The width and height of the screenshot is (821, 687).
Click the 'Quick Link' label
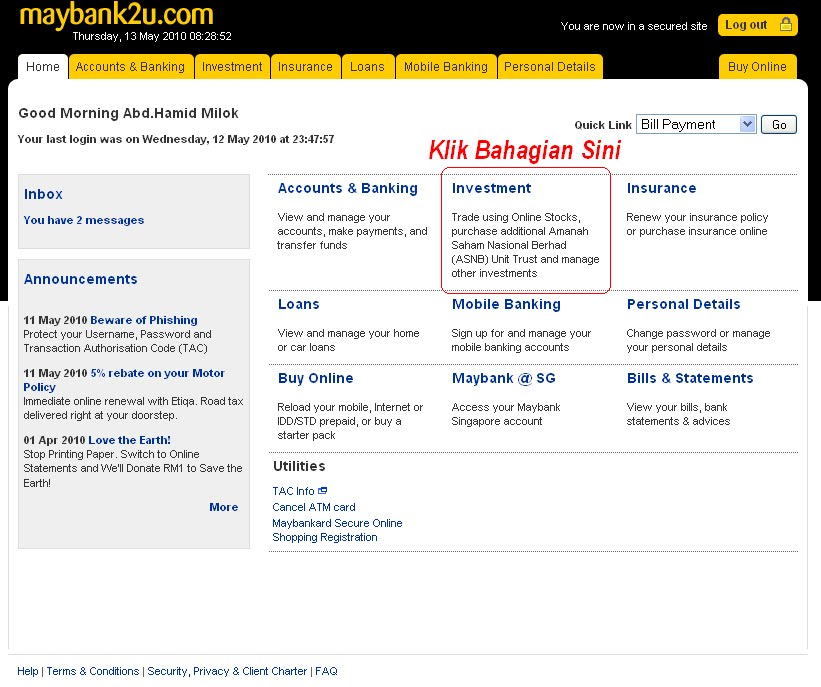point(603,125)
